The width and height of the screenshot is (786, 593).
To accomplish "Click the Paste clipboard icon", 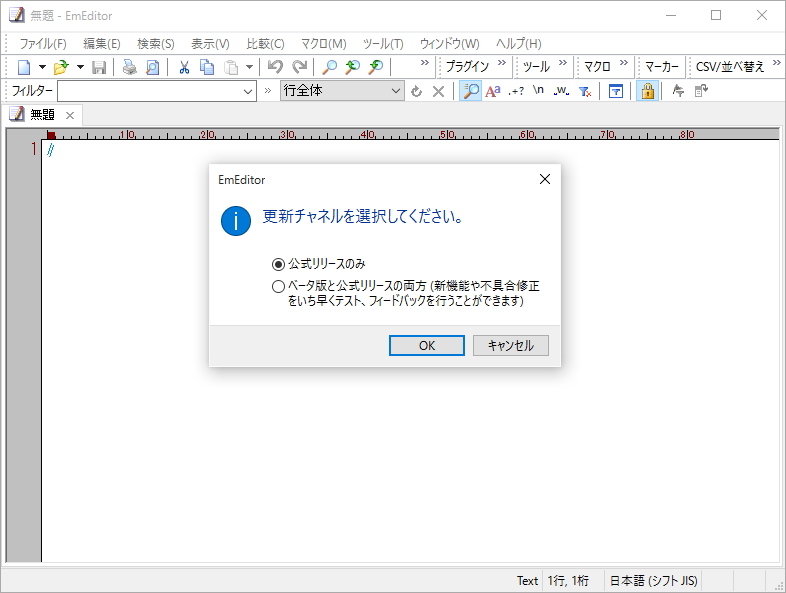I will [231, 67].
